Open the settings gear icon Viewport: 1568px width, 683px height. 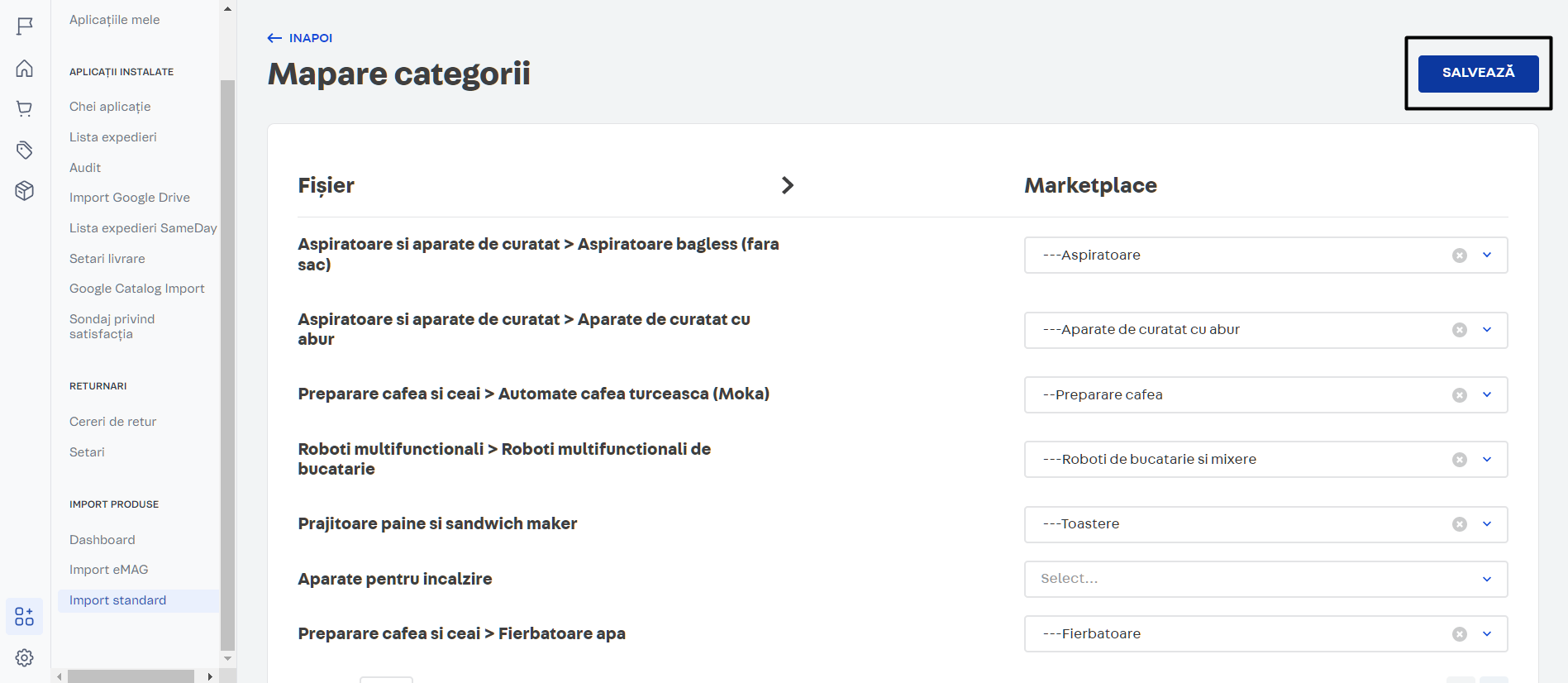pyautogui.click(x=25, y=657)
